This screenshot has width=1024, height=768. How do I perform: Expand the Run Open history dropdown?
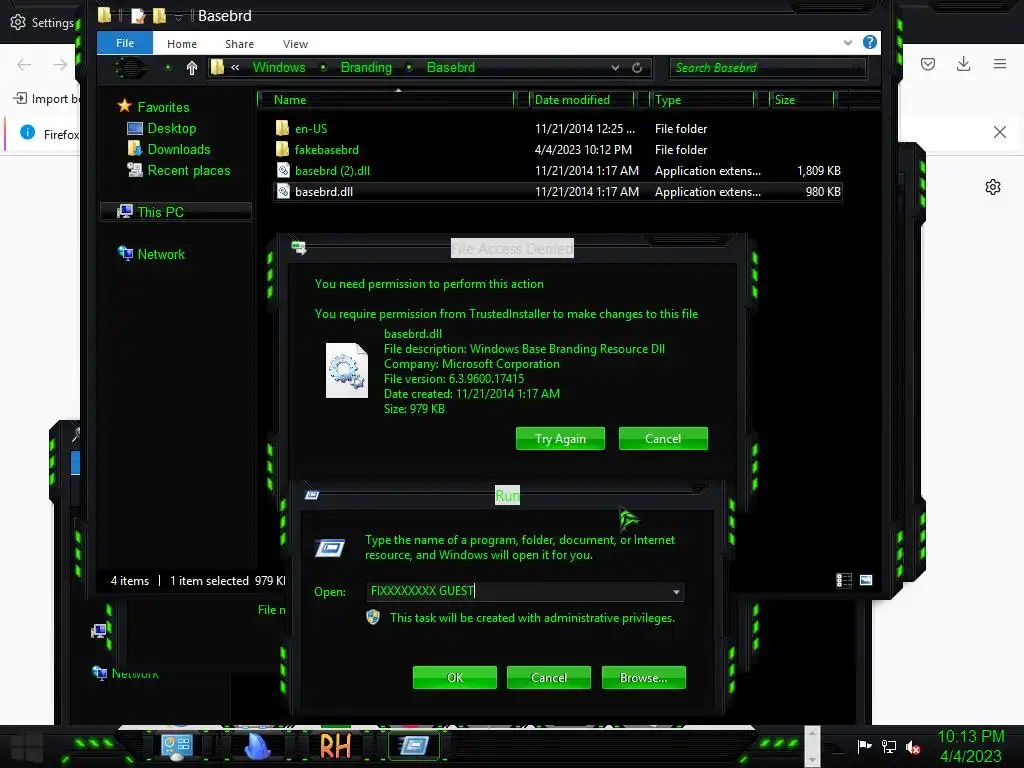676,592
